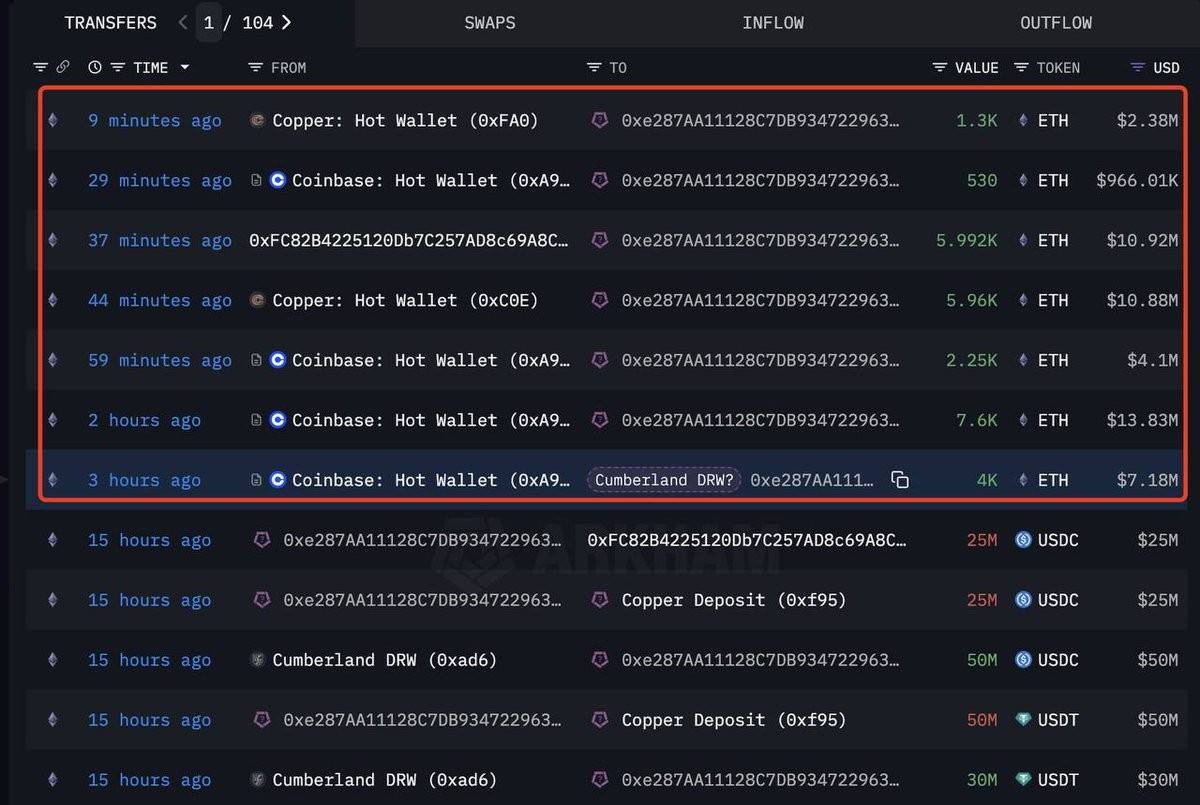Select the TRANSFERS tab
Viewport: 1200px width, 805px height.
[110, 22]
